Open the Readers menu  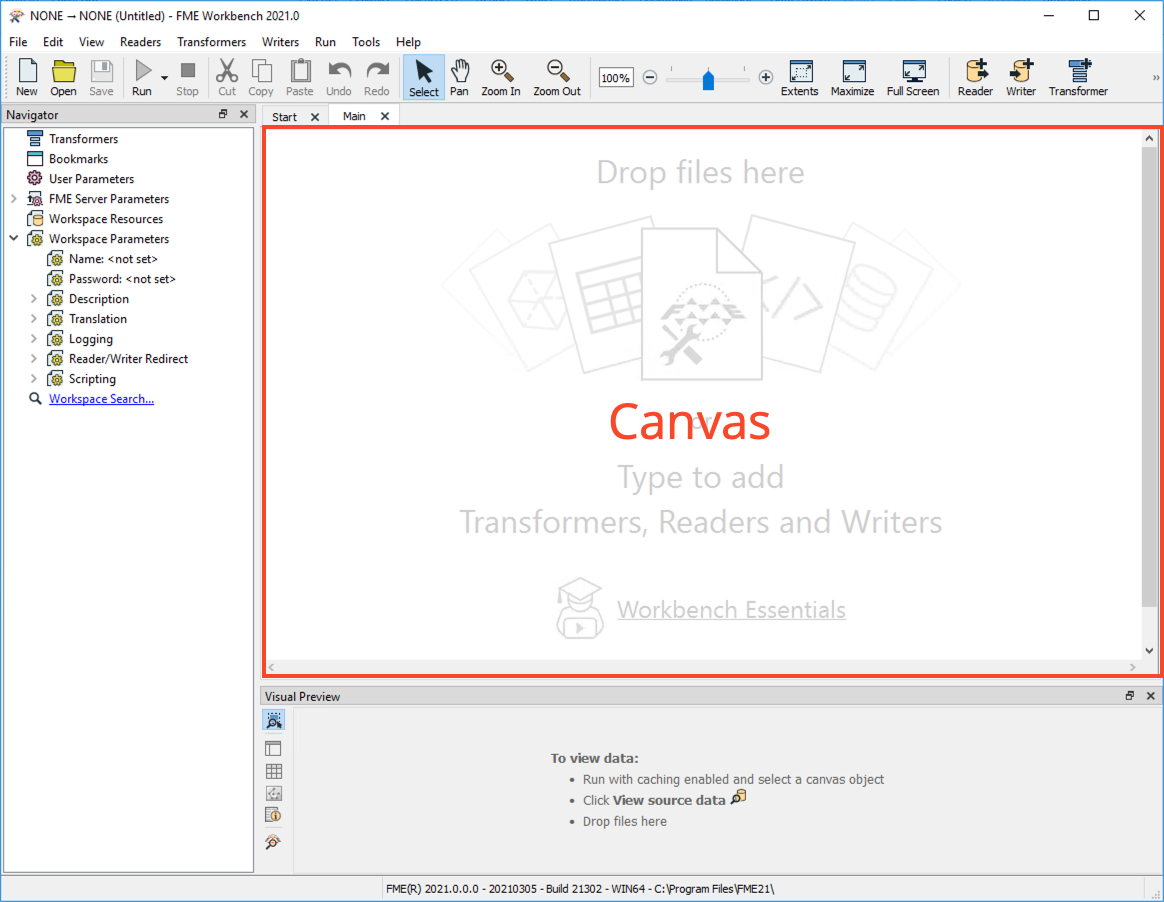(140, 42)
